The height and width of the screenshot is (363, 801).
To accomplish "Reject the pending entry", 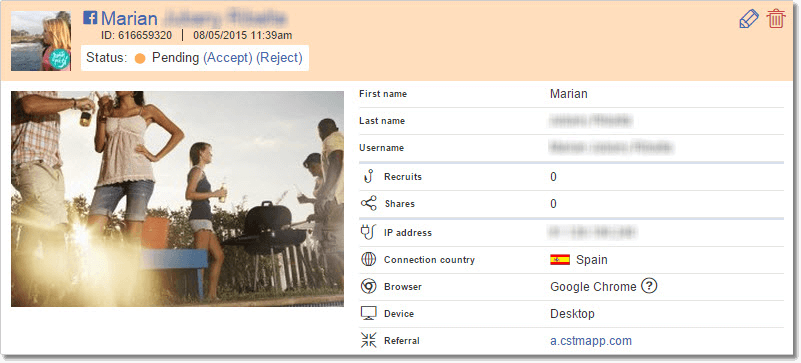I will tap(279, 58).
